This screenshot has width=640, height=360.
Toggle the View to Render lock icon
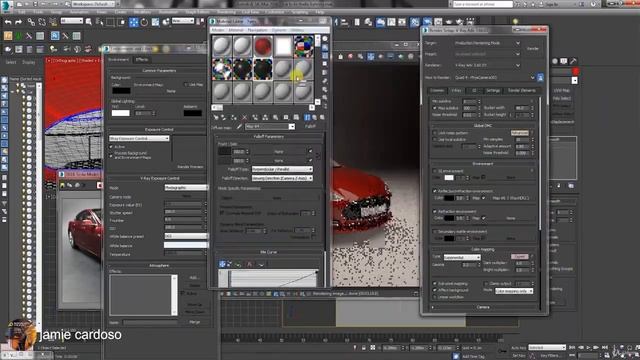(x=540, y=77)
